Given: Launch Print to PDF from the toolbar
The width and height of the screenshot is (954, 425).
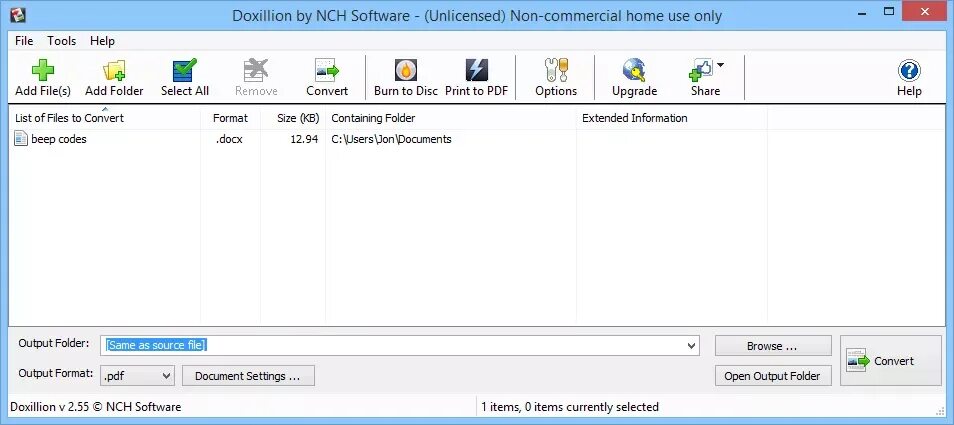Looking at the screenshot, I should tap(476, 77).
